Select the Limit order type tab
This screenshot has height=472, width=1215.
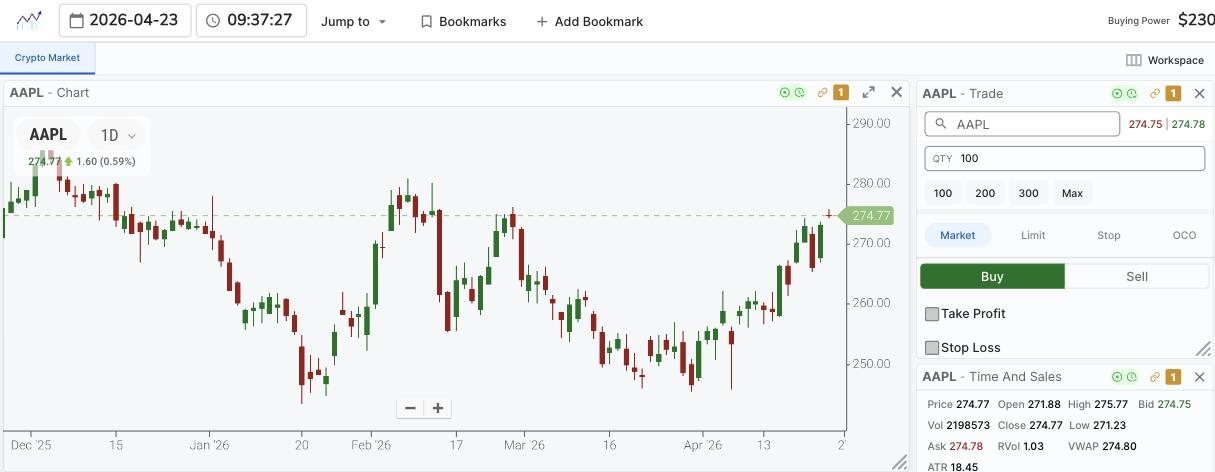tap(1033, 235)
